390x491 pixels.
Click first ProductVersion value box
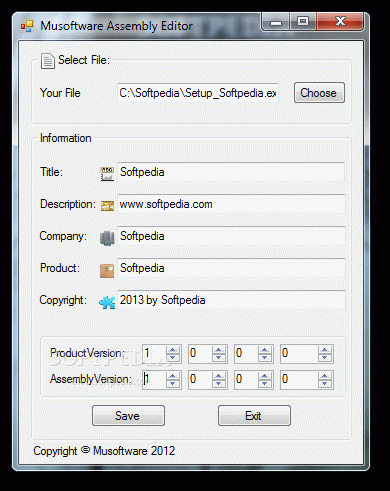[x=155, y=354]
